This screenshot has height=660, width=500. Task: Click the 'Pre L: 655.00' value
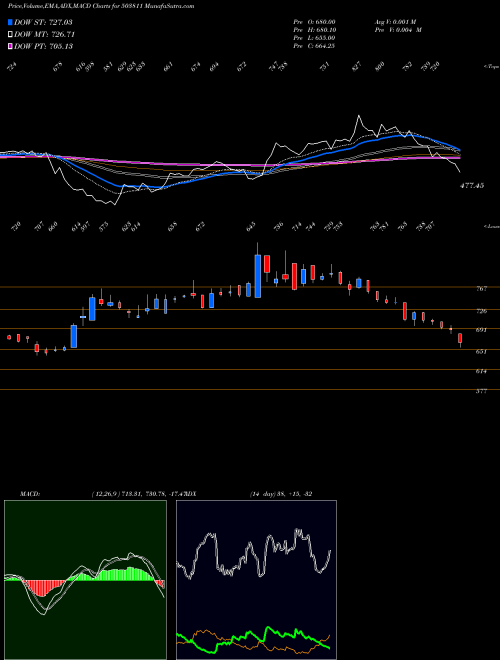[314, 38]
